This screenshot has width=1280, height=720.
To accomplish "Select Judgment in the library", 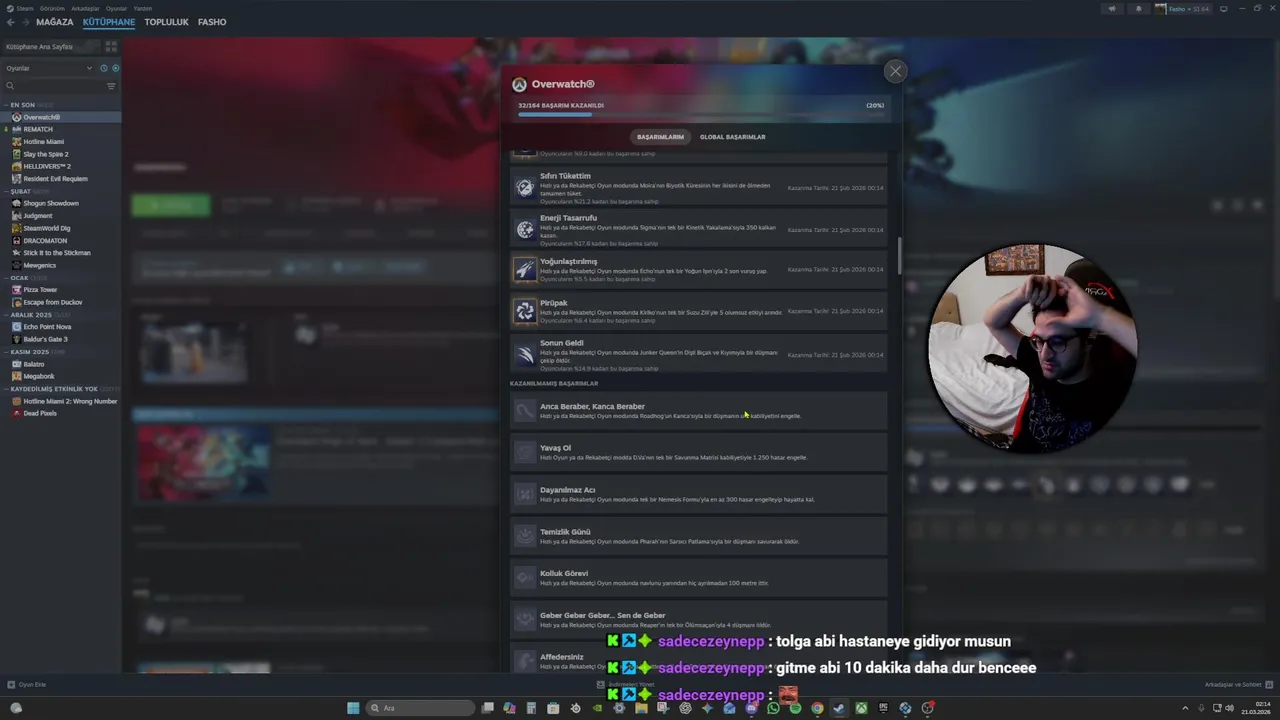I will tap(61, 216).
